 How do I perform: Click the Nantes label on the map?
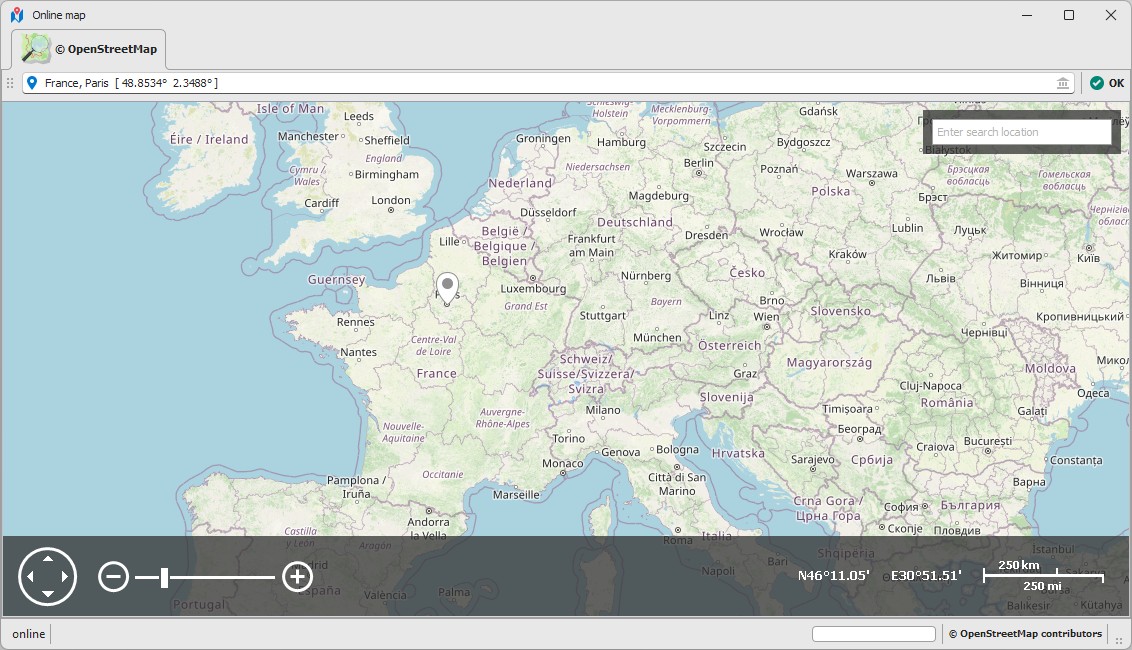click(358, 352)
